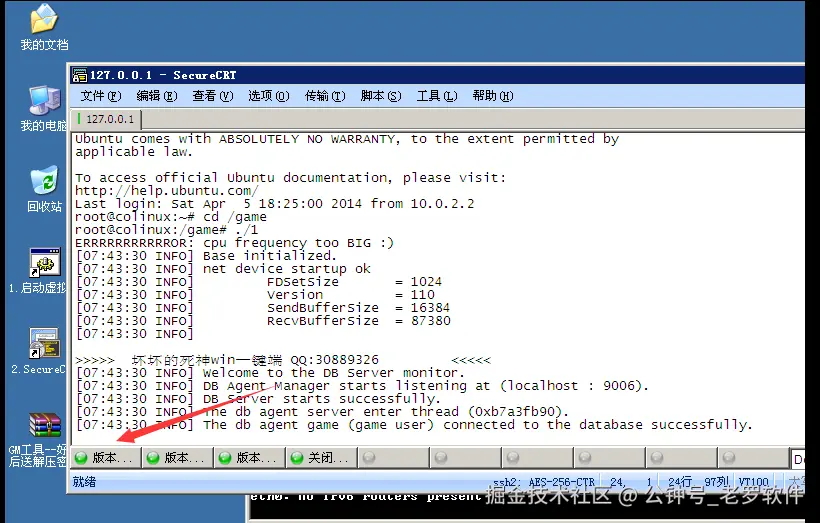Switch to the 127.0.0.1 session tab
The width and height of the screenshot is (820, 523).
(107, 119)
